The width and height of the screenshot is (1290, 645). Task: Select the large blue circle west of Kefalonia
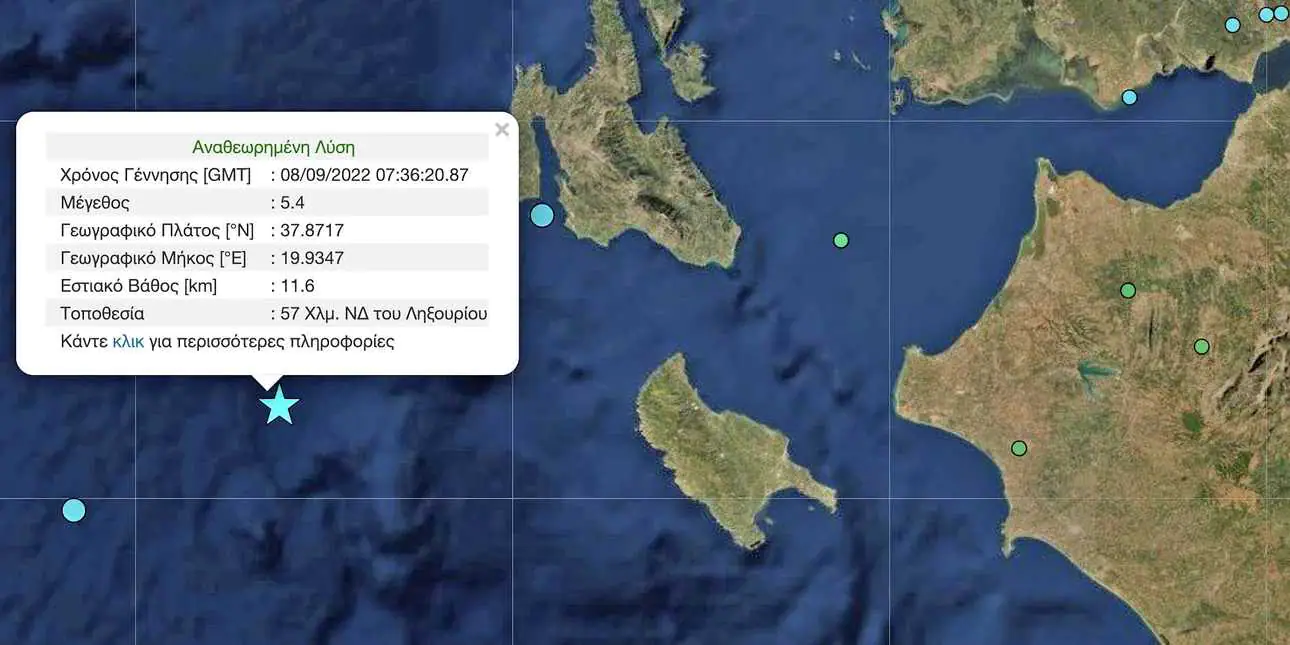click(542, 215)
